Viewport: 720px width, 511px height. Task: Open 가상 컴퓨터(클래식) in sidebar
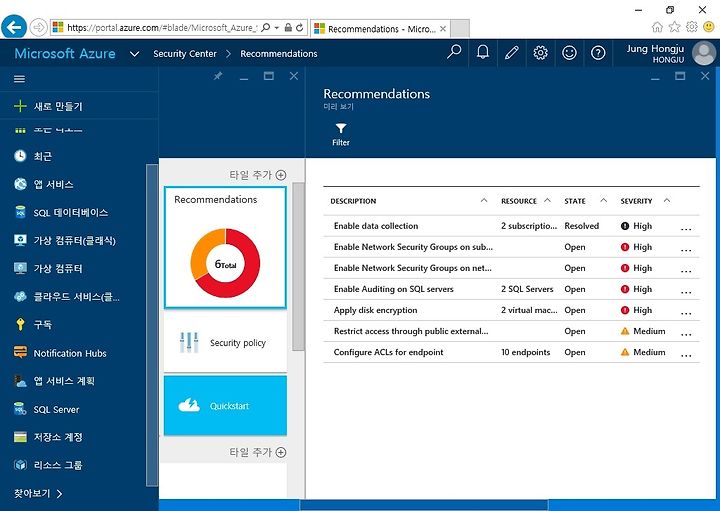[65, 240]
